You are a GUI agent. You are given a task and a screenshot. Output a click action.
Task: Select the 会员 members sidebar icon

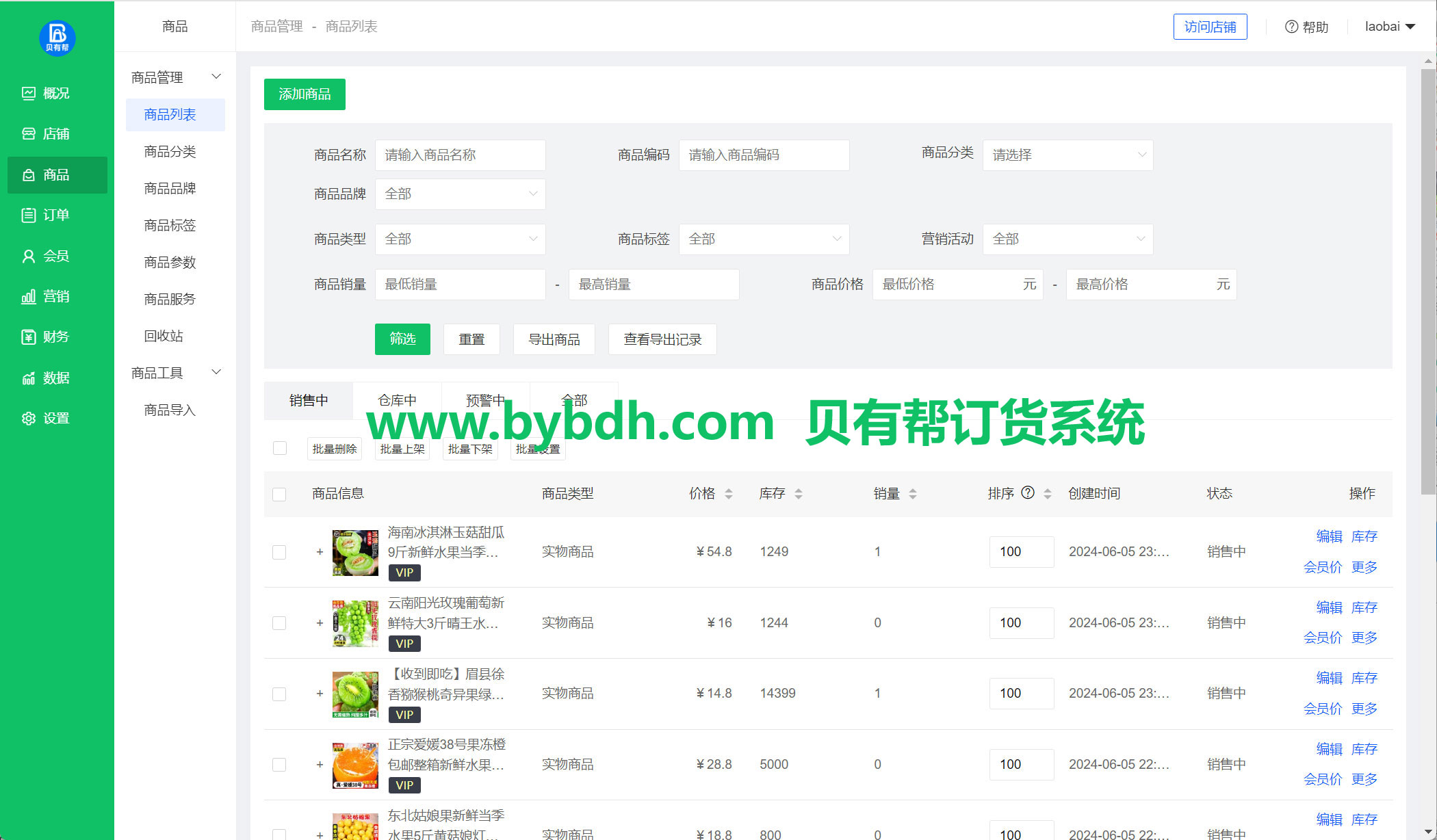pos(29,256)
